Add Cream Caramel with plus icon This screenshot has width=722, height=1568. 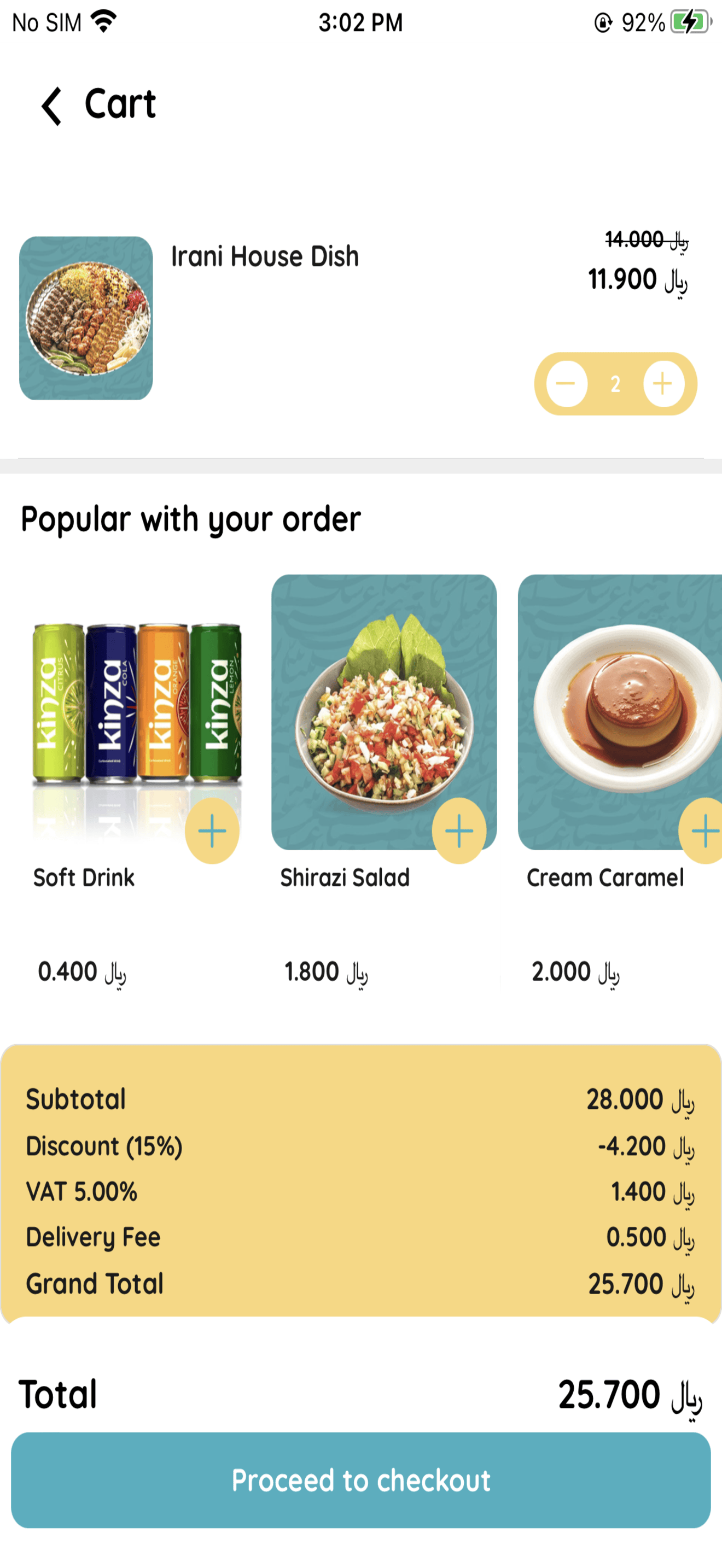coord(702,831)
